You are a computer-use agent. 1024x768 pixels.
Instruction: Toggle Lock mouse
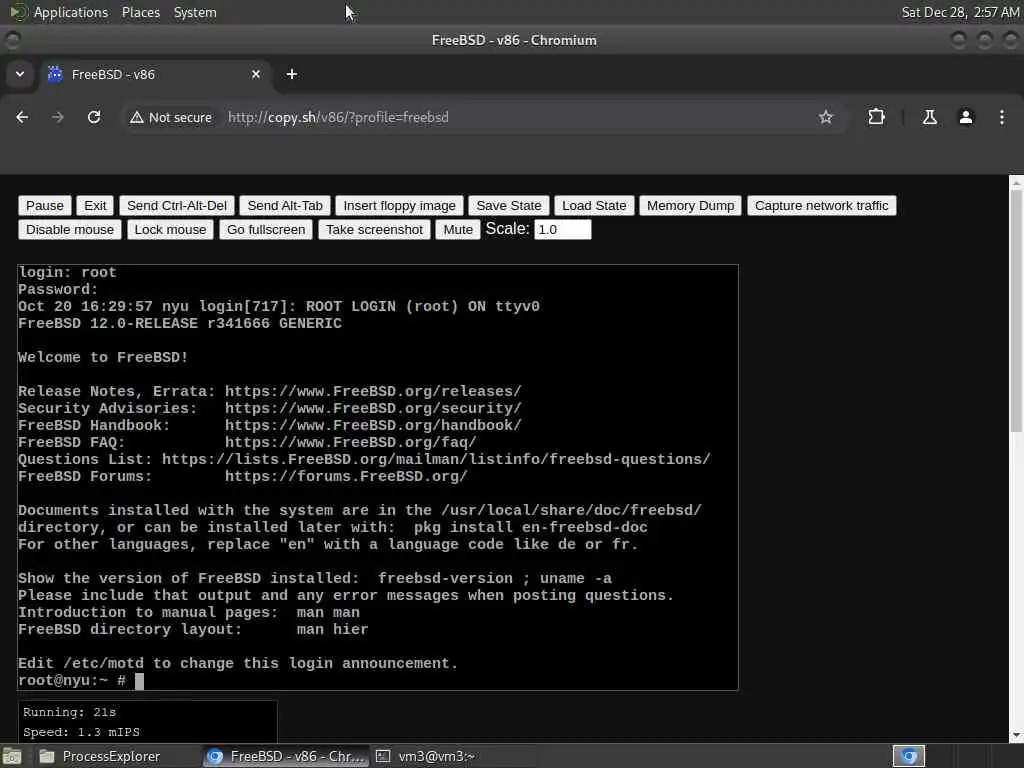(x=170, y=230)
